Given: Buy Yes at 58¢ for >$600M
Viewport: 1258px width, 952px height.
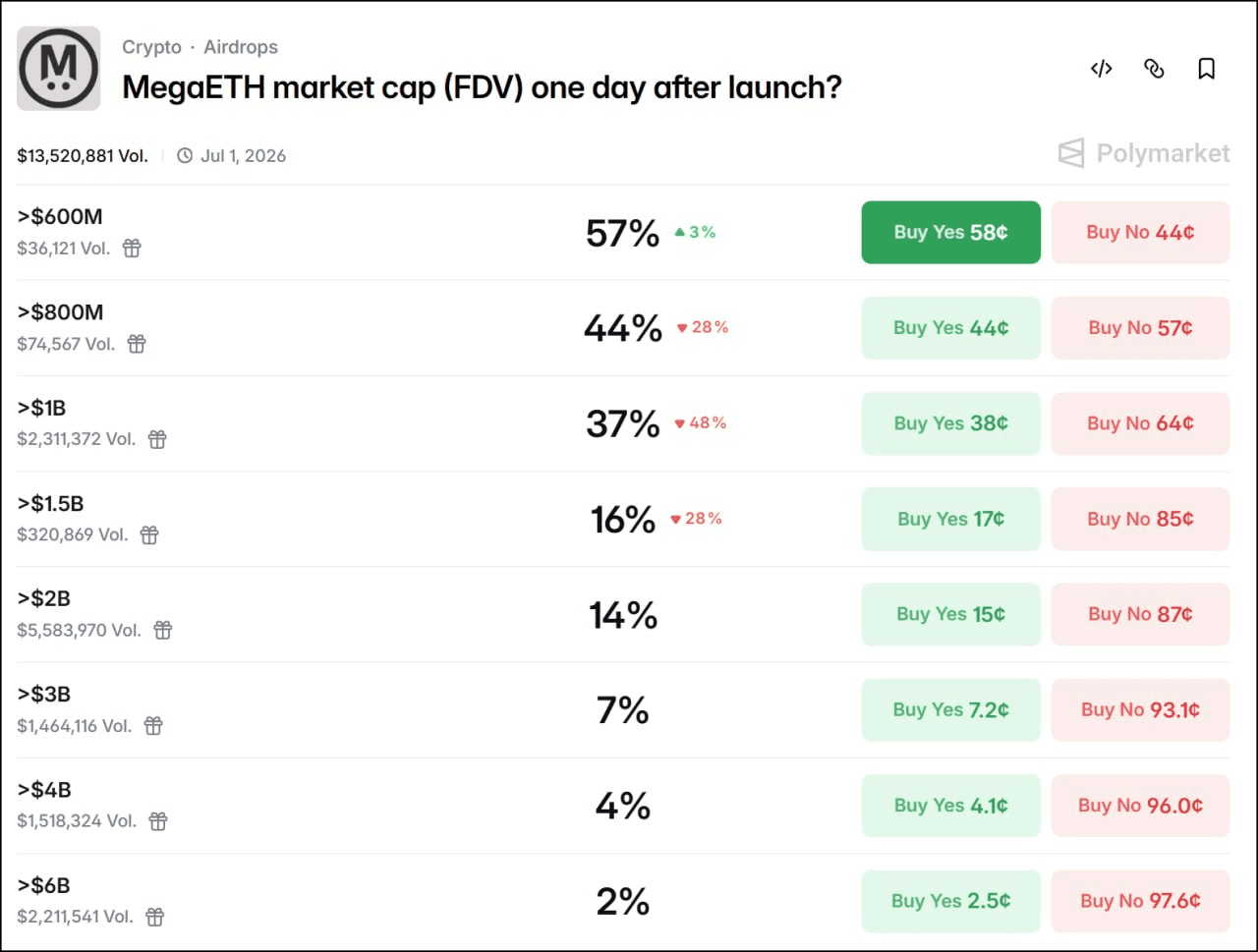Looking at the screenshot, I should [950, 233].
